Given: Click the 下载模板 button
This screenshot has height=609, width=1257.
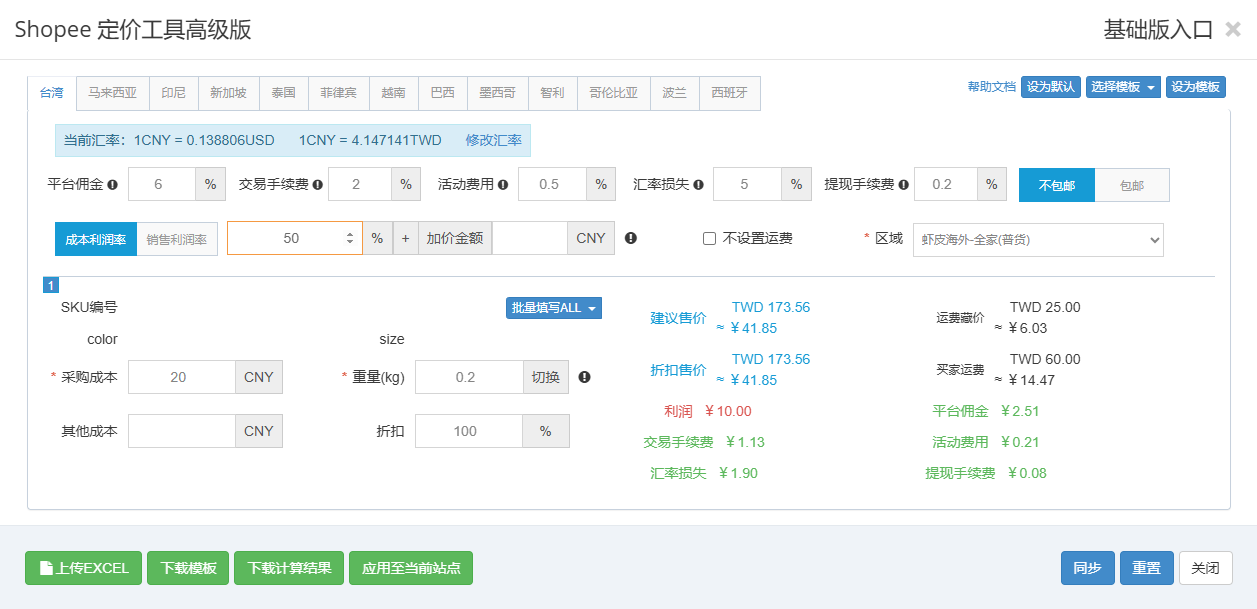Looking at the screenshot, I should [188, 568].
